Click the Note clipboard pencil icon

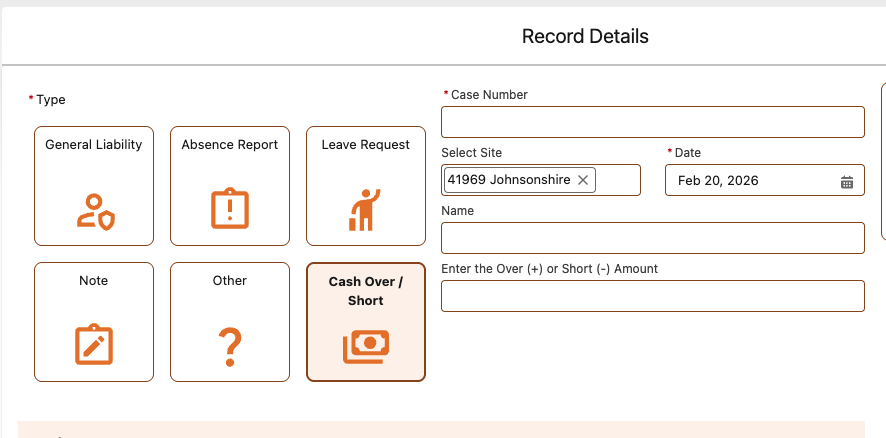tap(94, 345)
